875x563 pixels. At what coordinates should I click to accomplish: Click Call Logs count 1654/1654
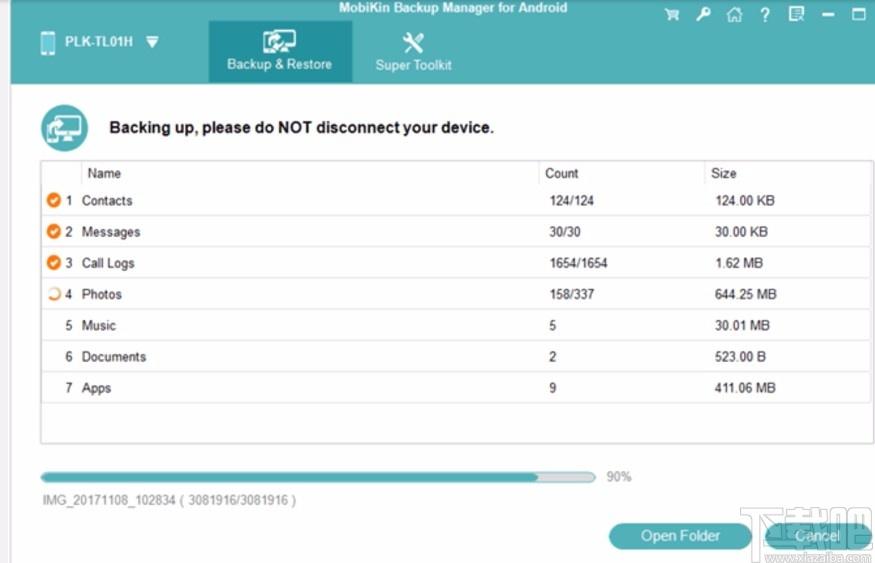578,263
